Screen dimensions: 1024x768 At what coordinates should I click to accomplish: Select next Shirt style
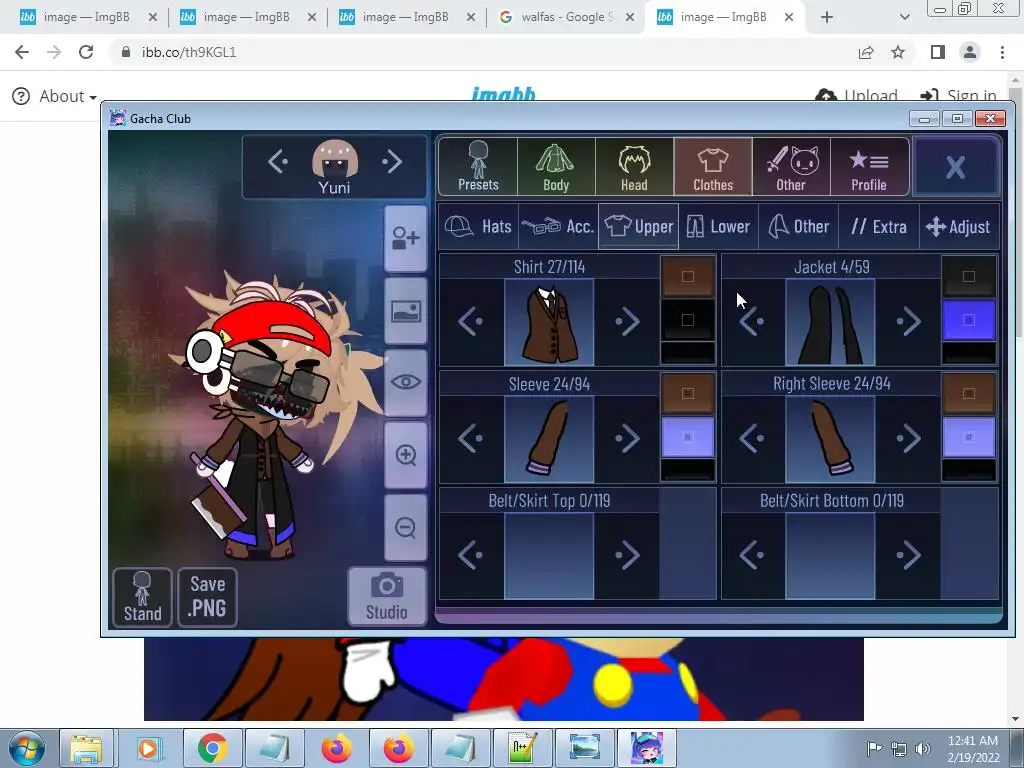coord(627,321)
